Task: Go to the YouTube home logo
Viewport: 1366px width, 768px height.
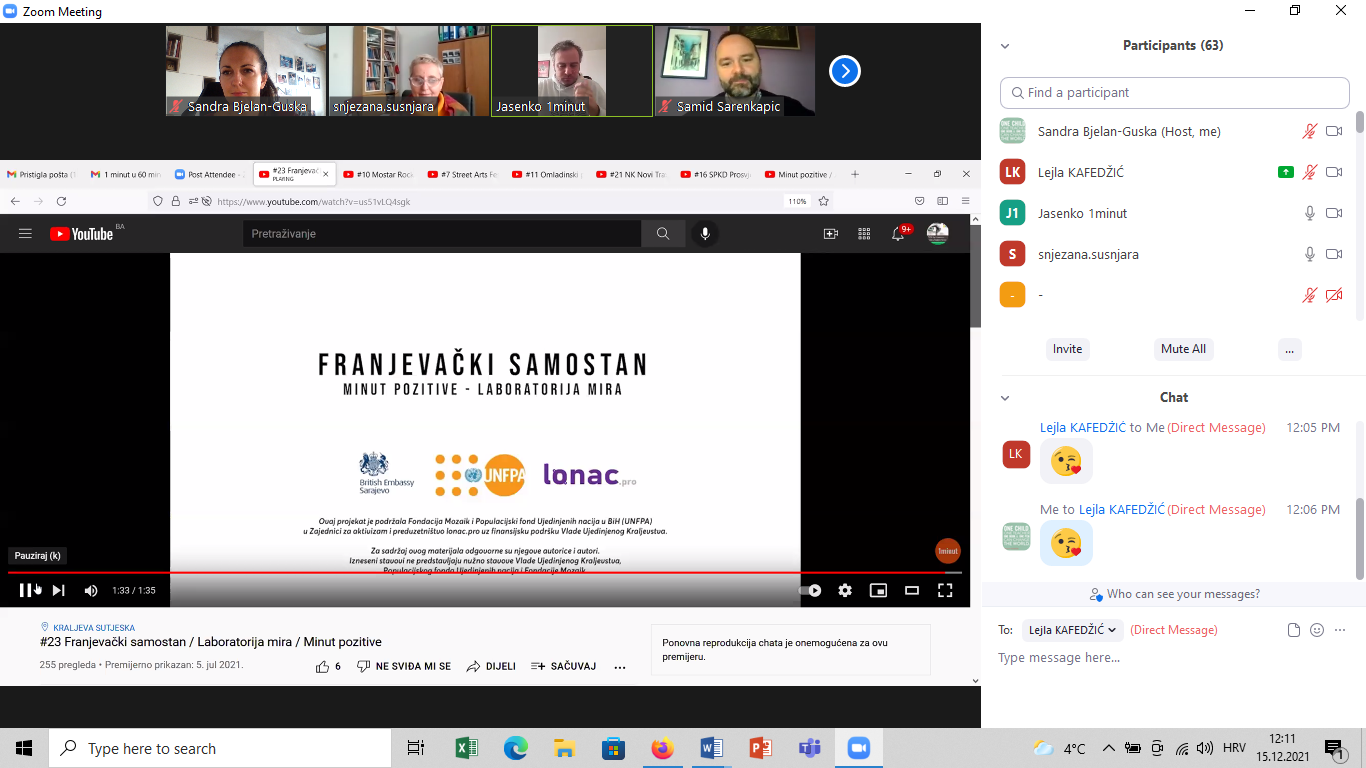Action: [82, 233]
